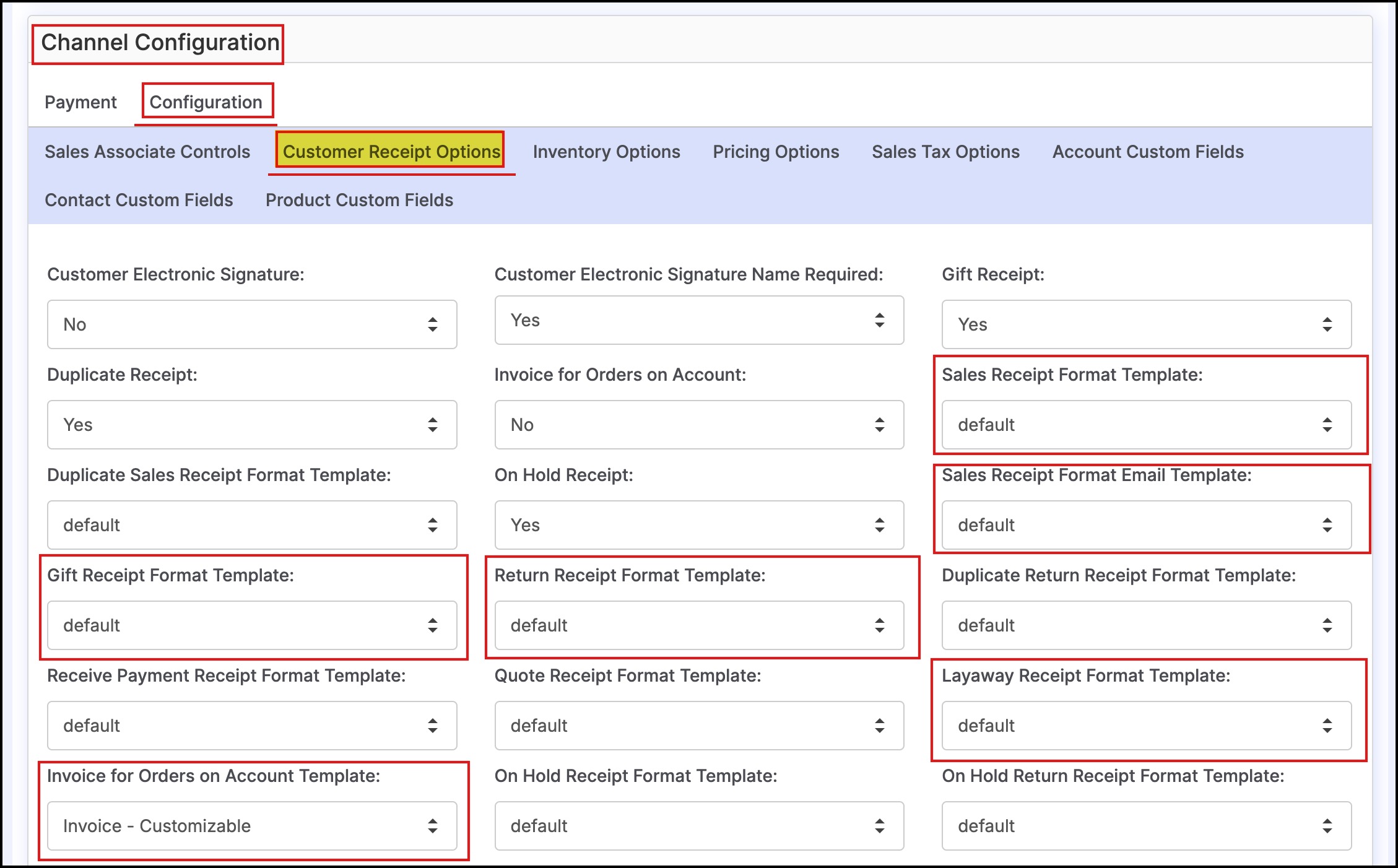
Task: Click the 'Gift Receipt:' label
Action: click(993, 274)
